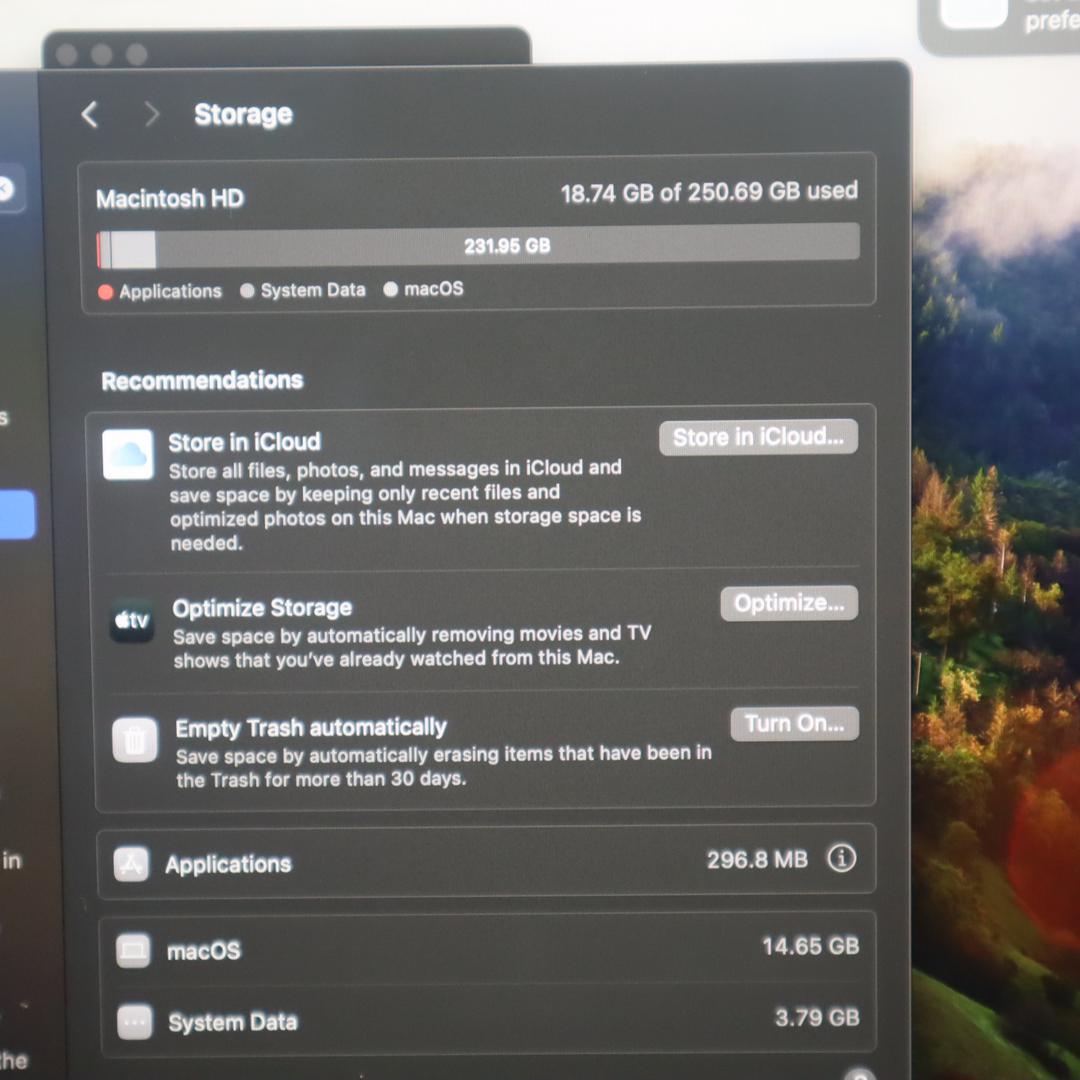Click the Trash can icon
Screen dimensions: 1080x1080
[135, 740]
